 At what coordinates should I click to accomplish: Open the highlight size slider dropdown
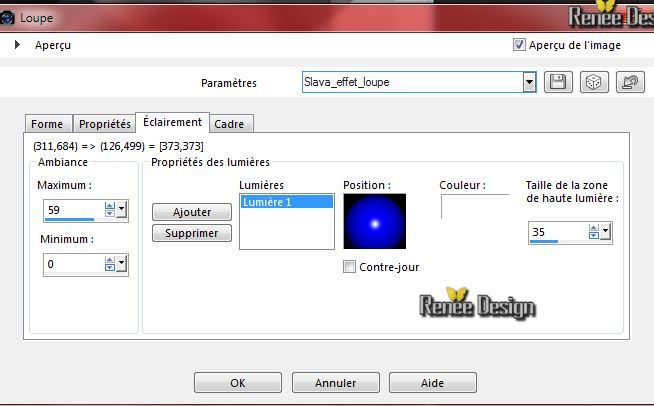[x=606, y=232]
